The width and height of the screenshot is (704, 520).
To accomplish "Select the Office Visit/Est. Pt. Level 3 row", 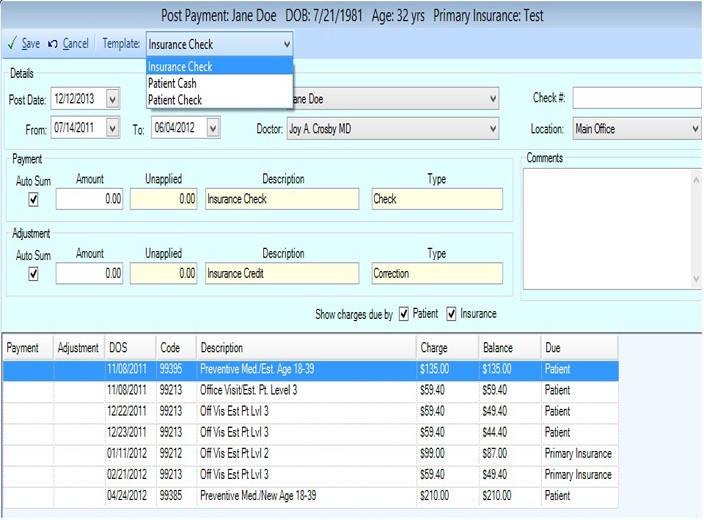I will [311, 390].
